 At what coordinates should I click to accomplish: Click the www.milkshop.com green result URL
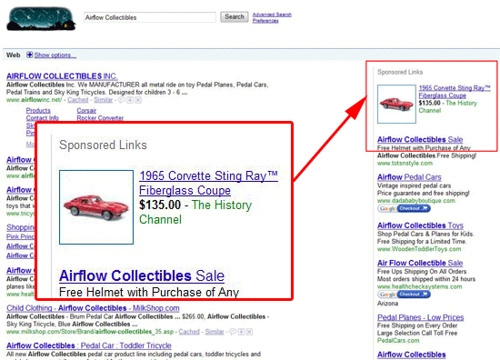pyautogui.click(x=90, y=332)
